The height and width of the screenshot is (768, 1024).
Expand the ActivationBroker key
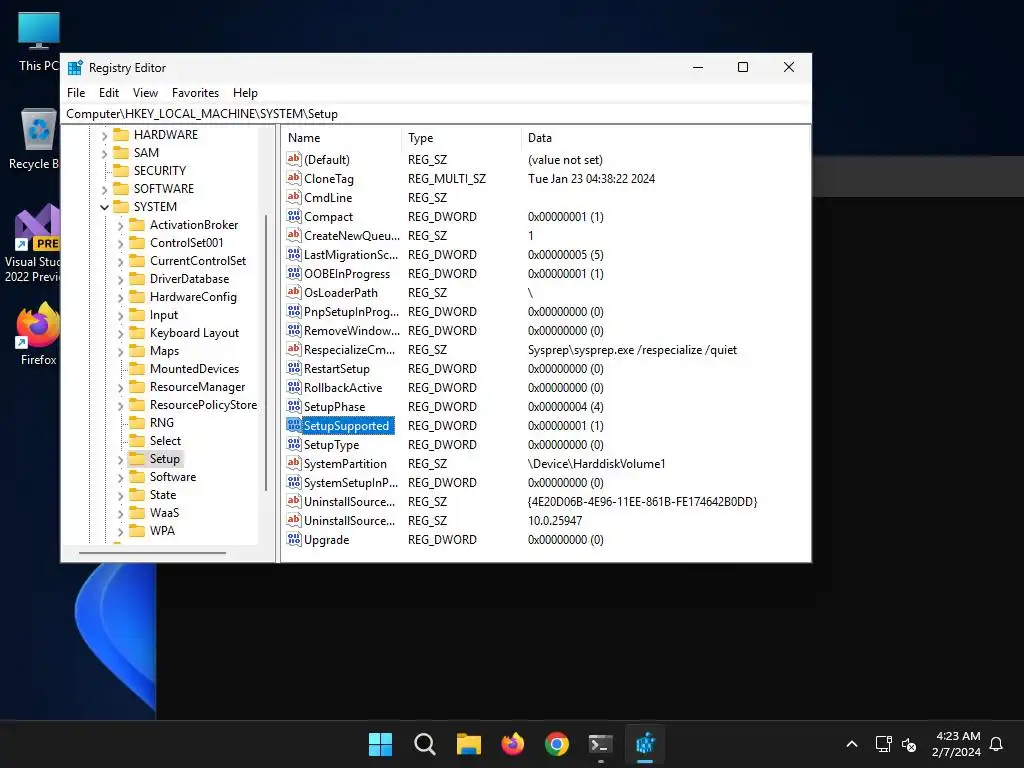pyautogui.click(x=120, y=225)
